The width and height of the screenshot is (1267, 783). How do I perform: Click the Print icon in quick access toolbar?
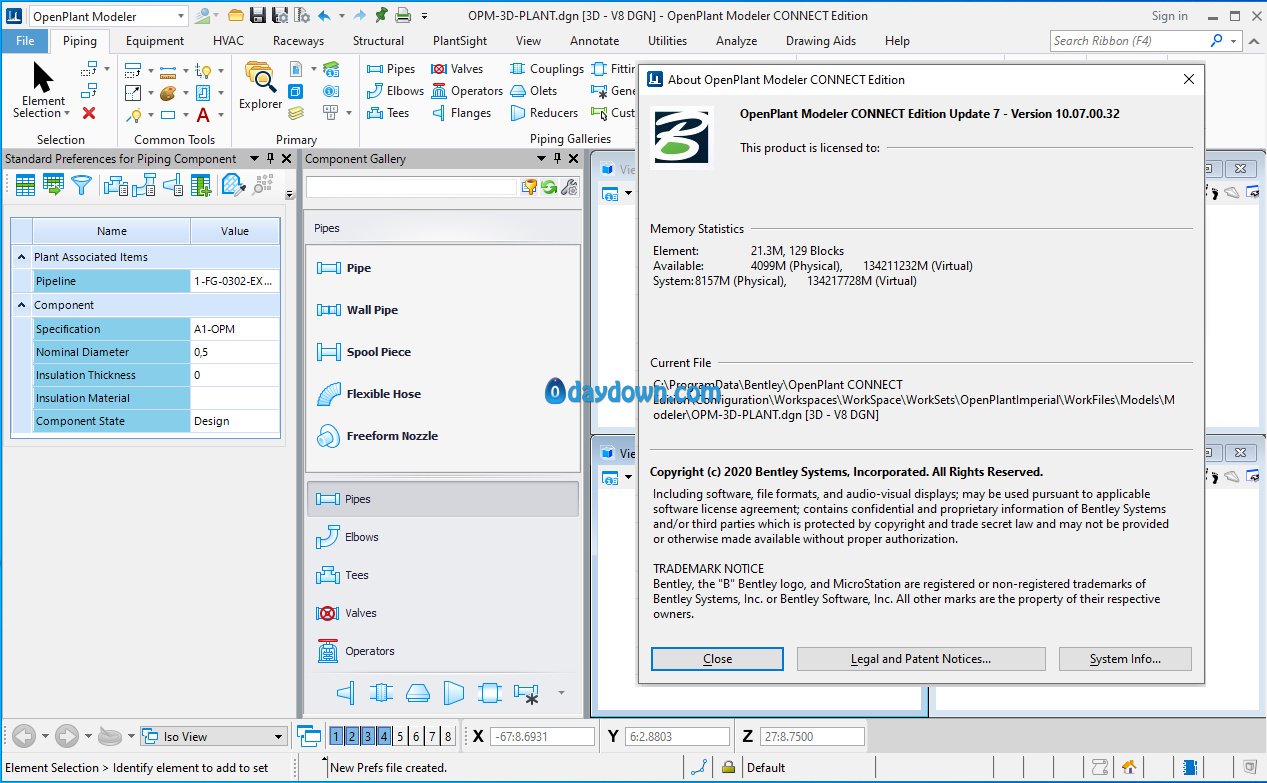[403, 15]
